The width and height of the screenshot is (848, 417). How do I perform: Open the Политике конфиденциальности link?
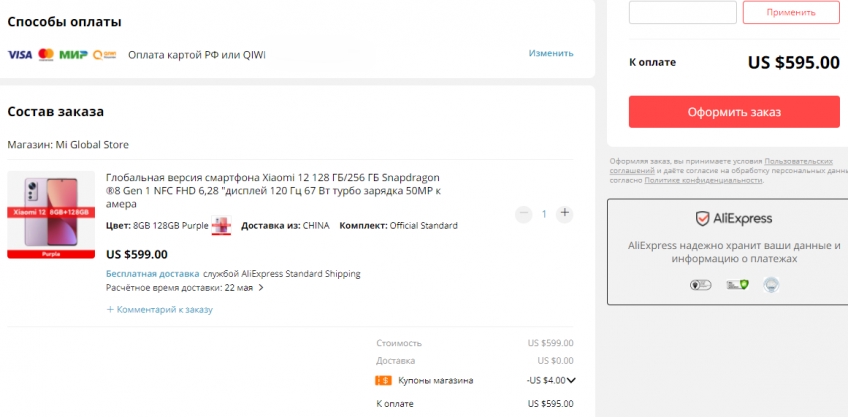[x=703, y=180]
